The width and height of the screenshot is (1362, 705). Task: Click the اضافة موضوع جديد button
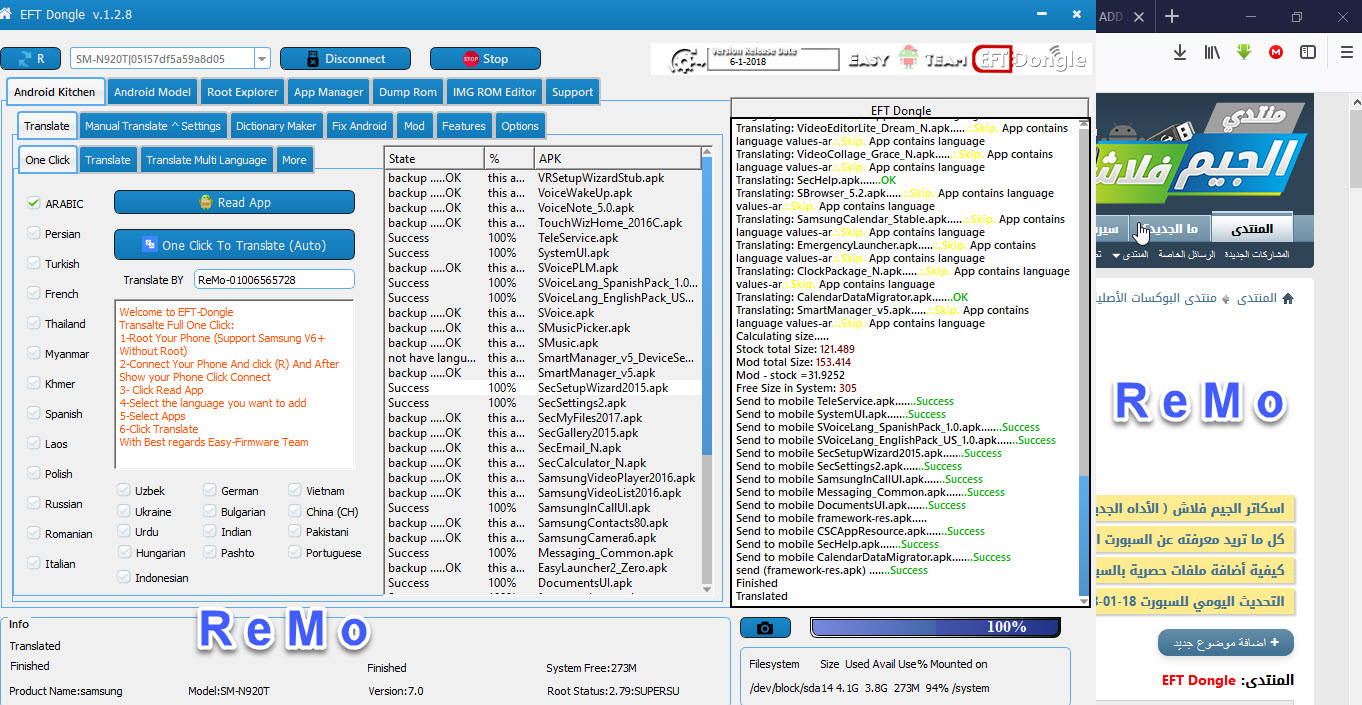click(1225, 642)
